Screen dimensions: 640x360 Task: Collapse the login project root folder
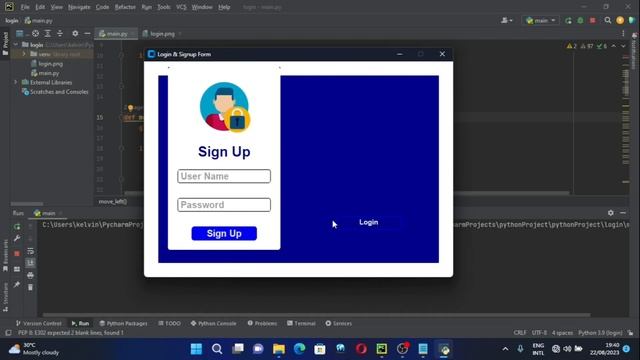[16, 44]
